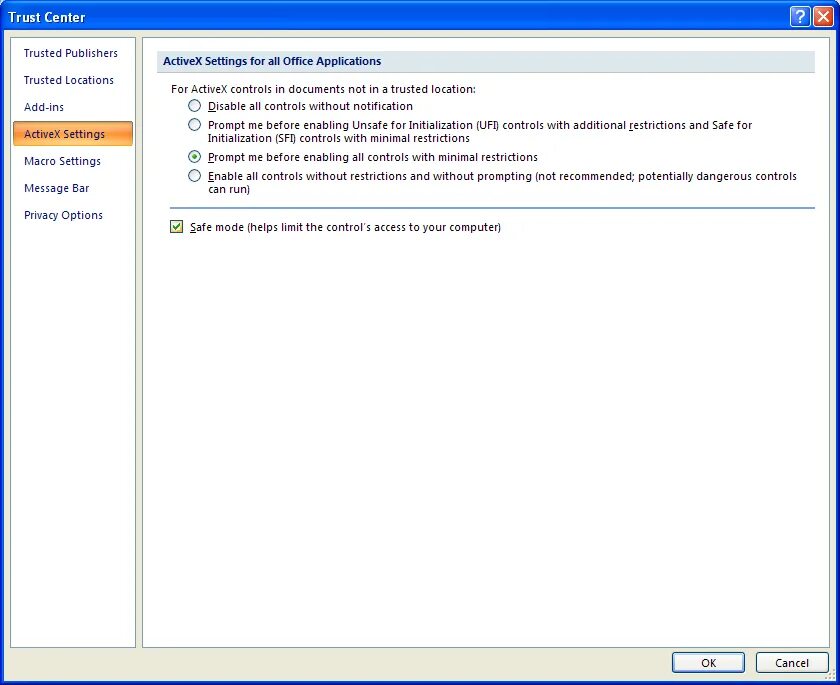Screen dimensions: 840x685
Task: Click the ActiveX Settings for all Office Applications heading
Action: tap(272, 61)
